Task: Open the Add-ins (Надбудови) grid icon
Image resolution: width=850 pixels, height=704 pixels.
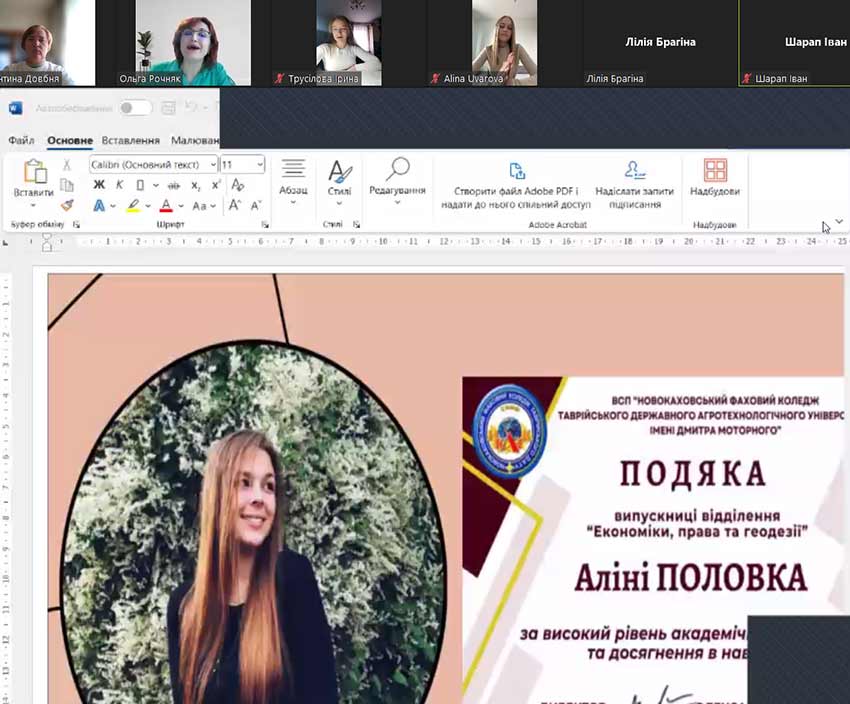Action: [x=715, y=171]
